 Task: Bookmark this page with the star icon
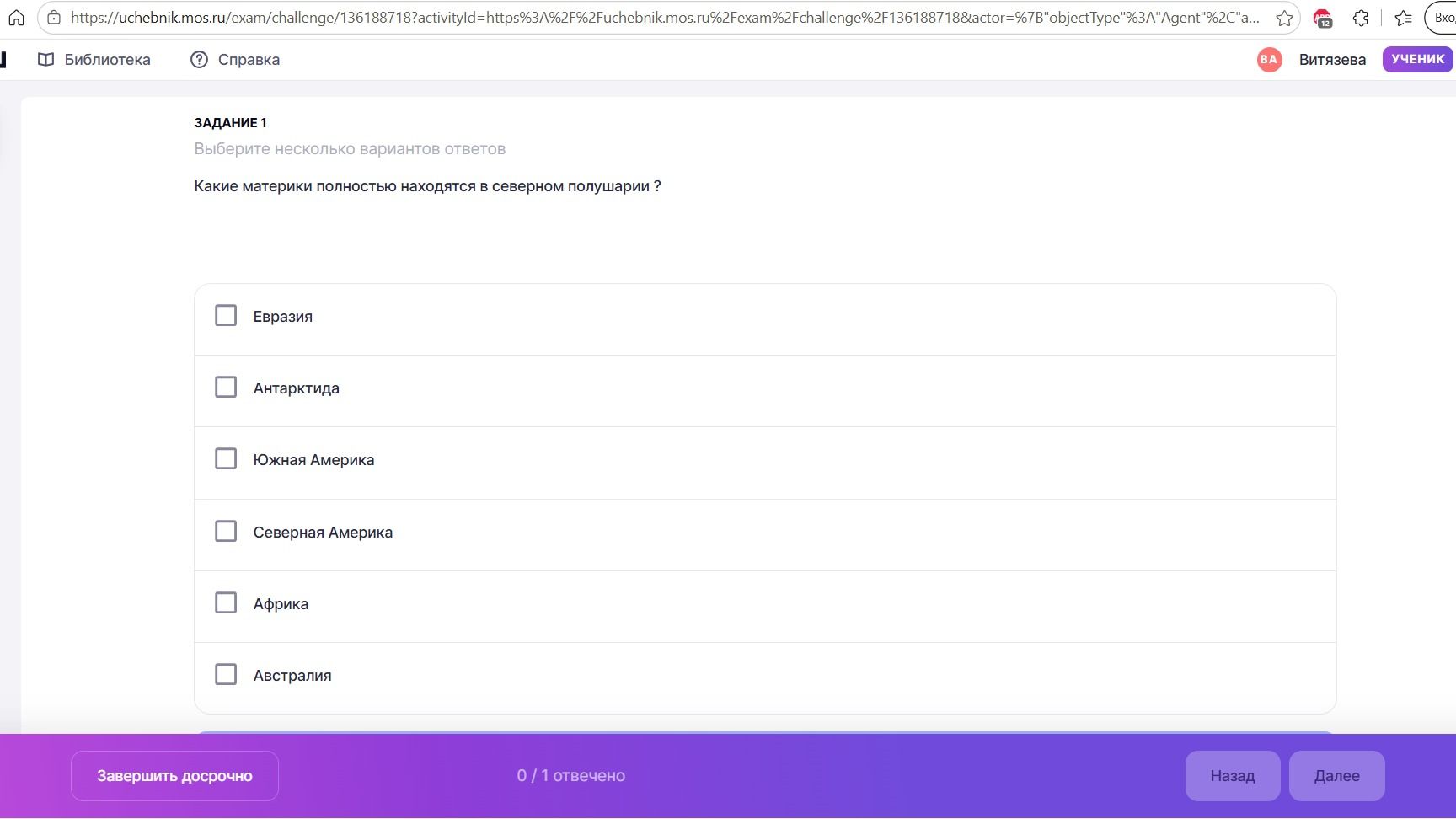[1283, 18]
